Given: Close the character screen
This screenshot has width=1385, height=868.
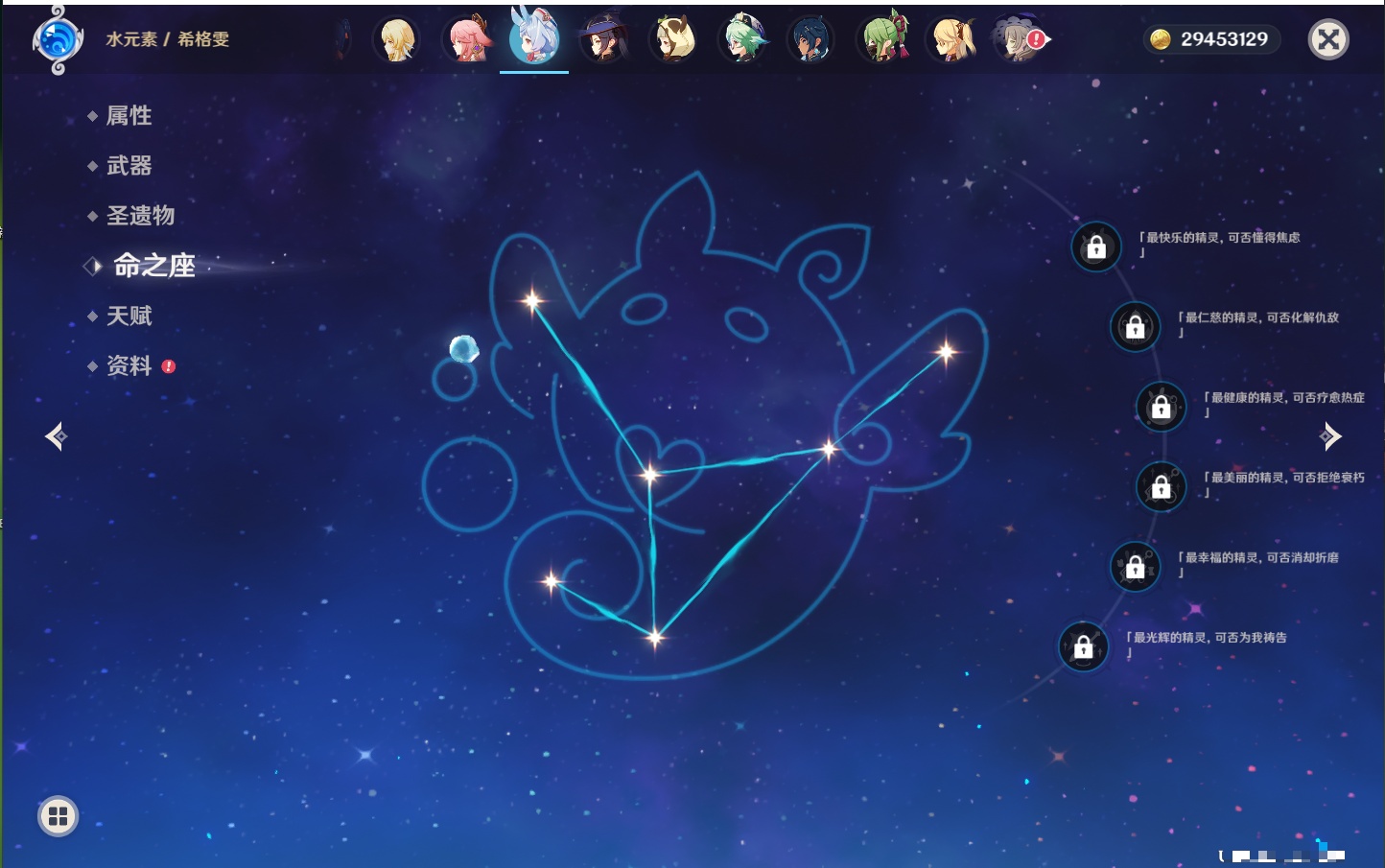Looking at the screenshot, I should click(x=1328, y=39).
